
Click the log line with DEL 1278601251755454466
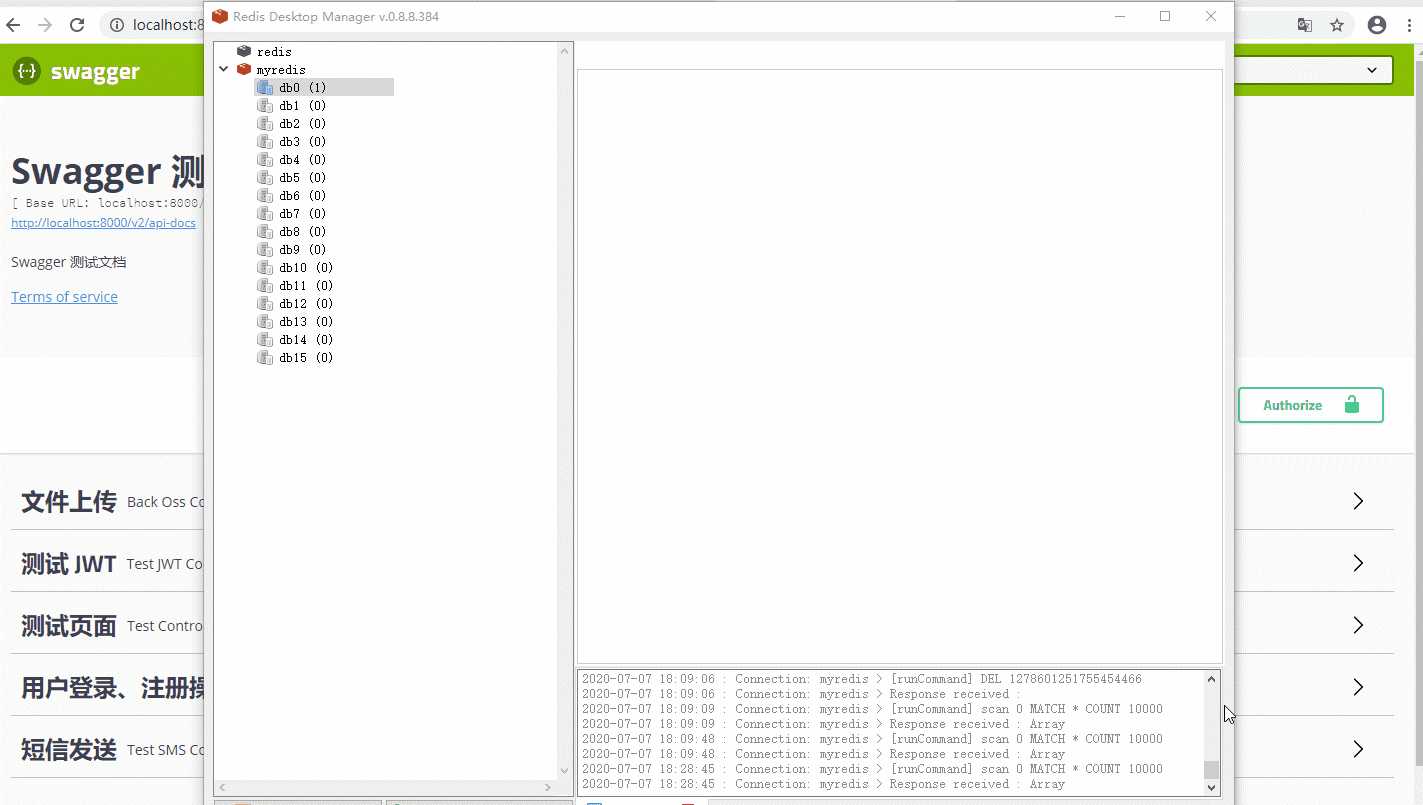(x=862, y=679)
